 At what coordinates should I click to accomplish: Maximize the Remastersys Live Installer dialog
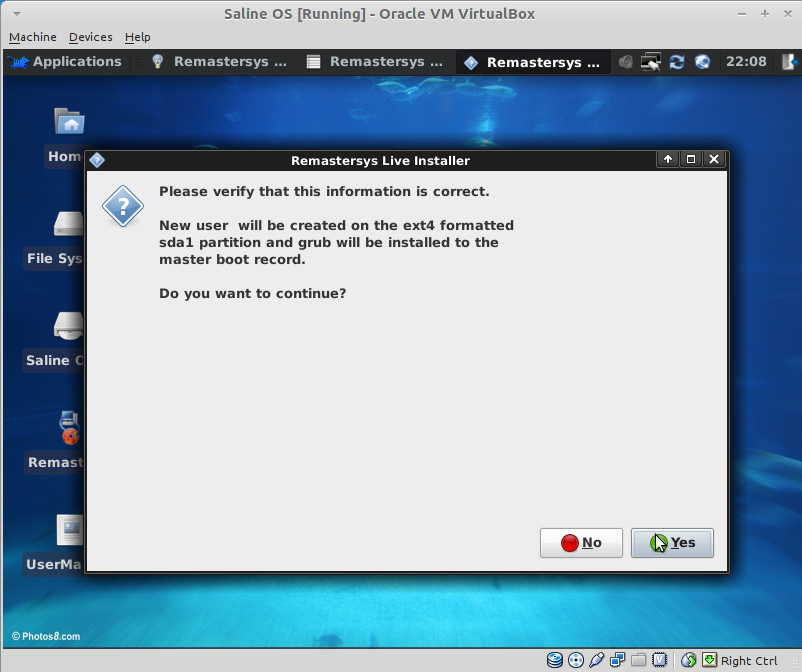tap(690, 159)
